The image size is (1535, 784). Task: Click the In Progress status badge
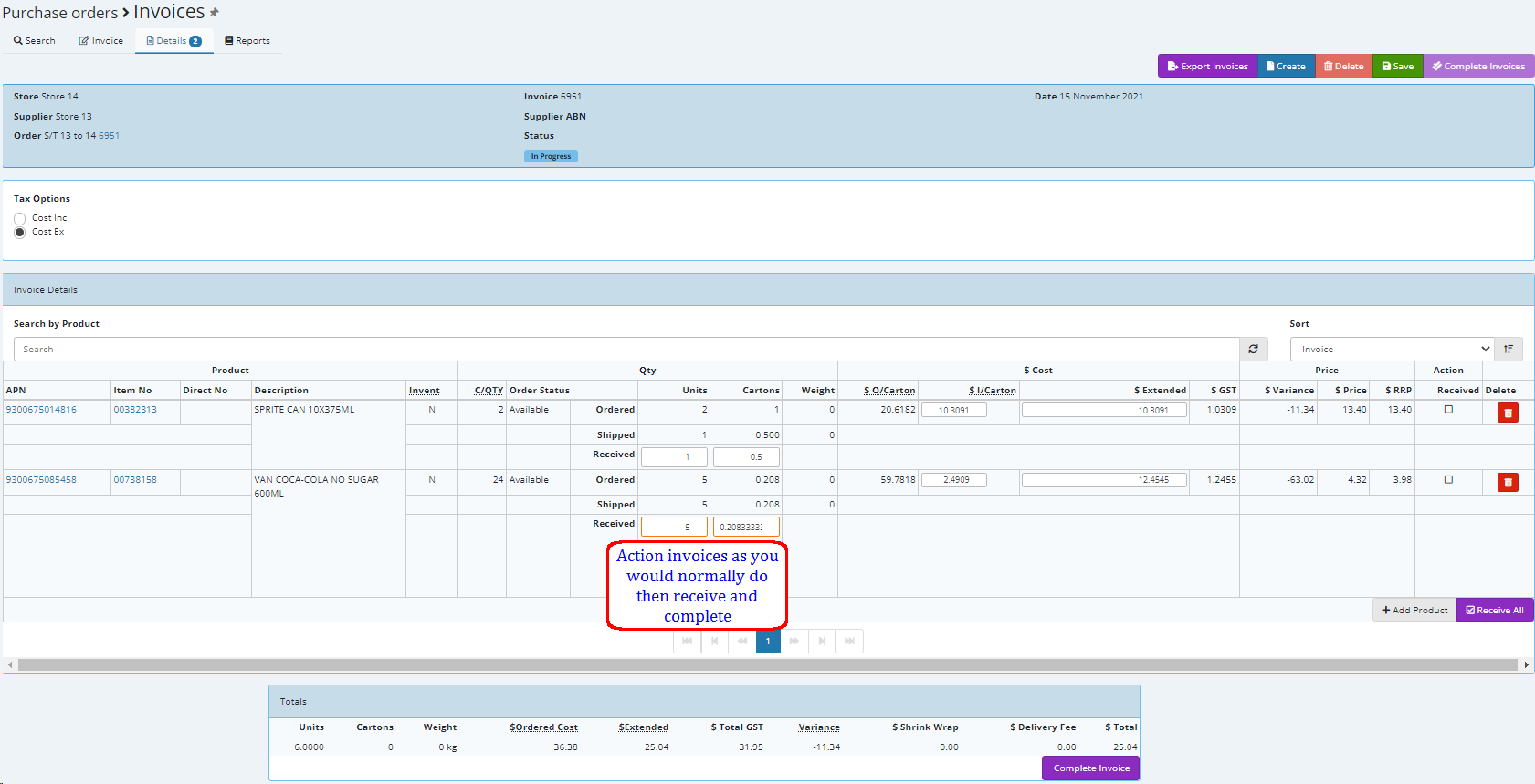pyautogui.click(x=551, y=156)
